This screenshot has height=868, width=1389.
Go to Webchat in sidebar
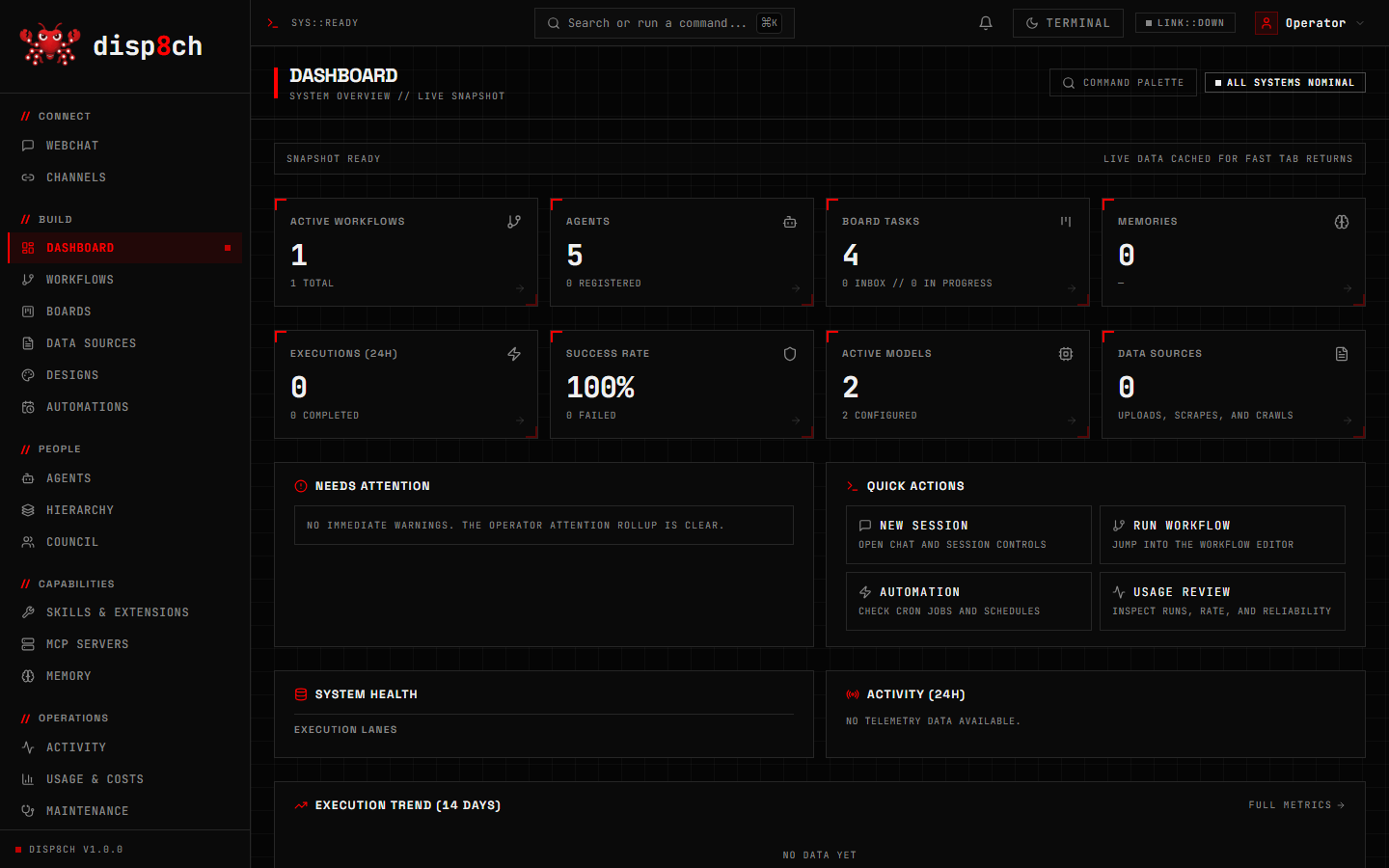125,146
